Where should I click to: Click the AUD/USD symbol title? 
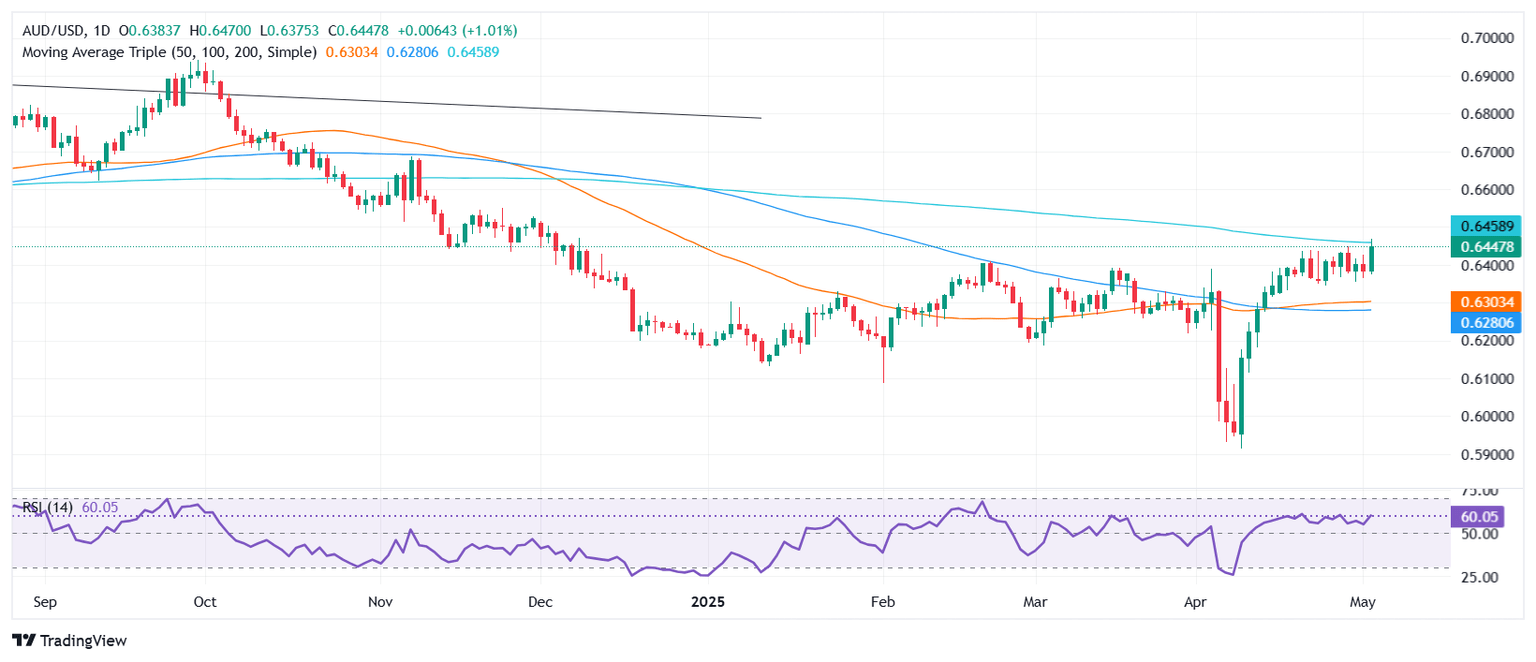point(49,31)
